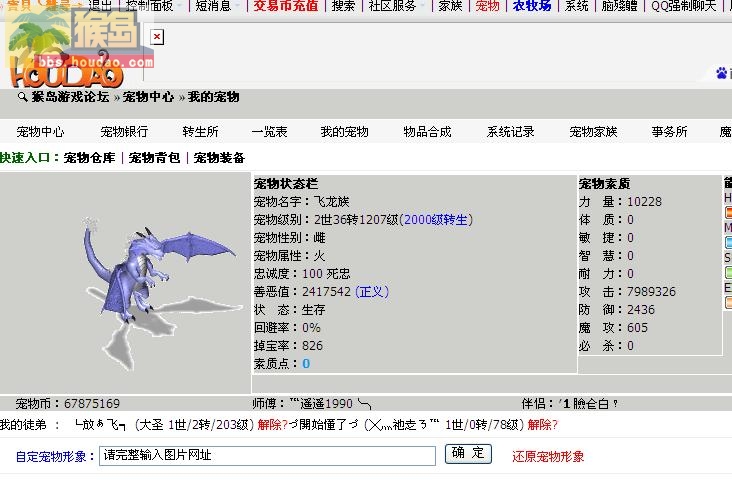Open 脑殘體 in top menu
Viewport: 732px width, 483px height.
[x=619, y=5]
